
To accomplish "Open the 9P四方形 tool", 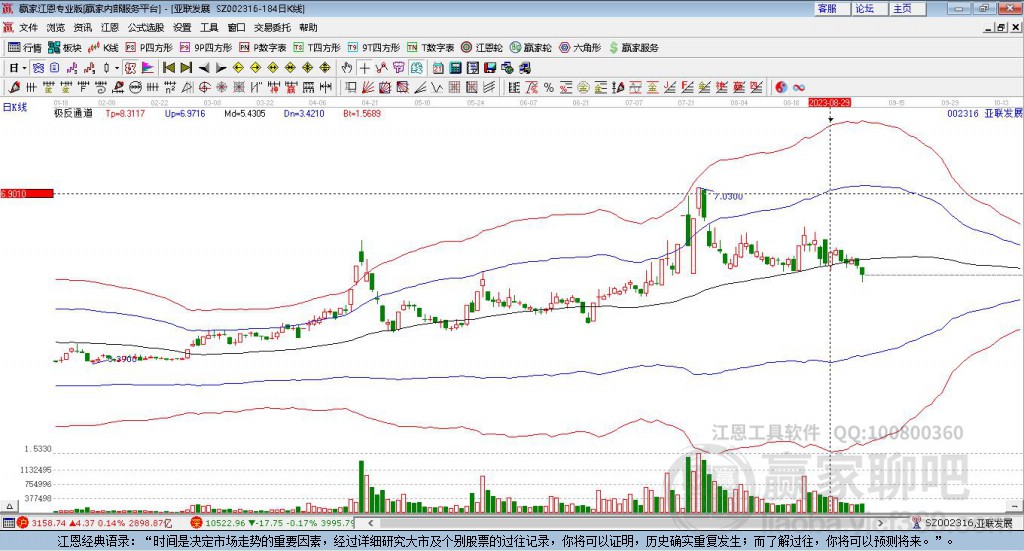I will [206, 48].
